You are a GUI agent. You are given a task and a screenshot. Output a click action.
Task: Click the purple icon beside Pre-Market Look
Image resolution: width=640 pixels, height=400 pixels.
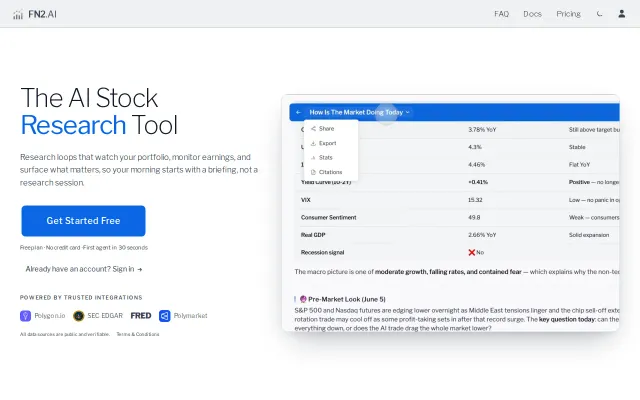[x=303, y=299]
